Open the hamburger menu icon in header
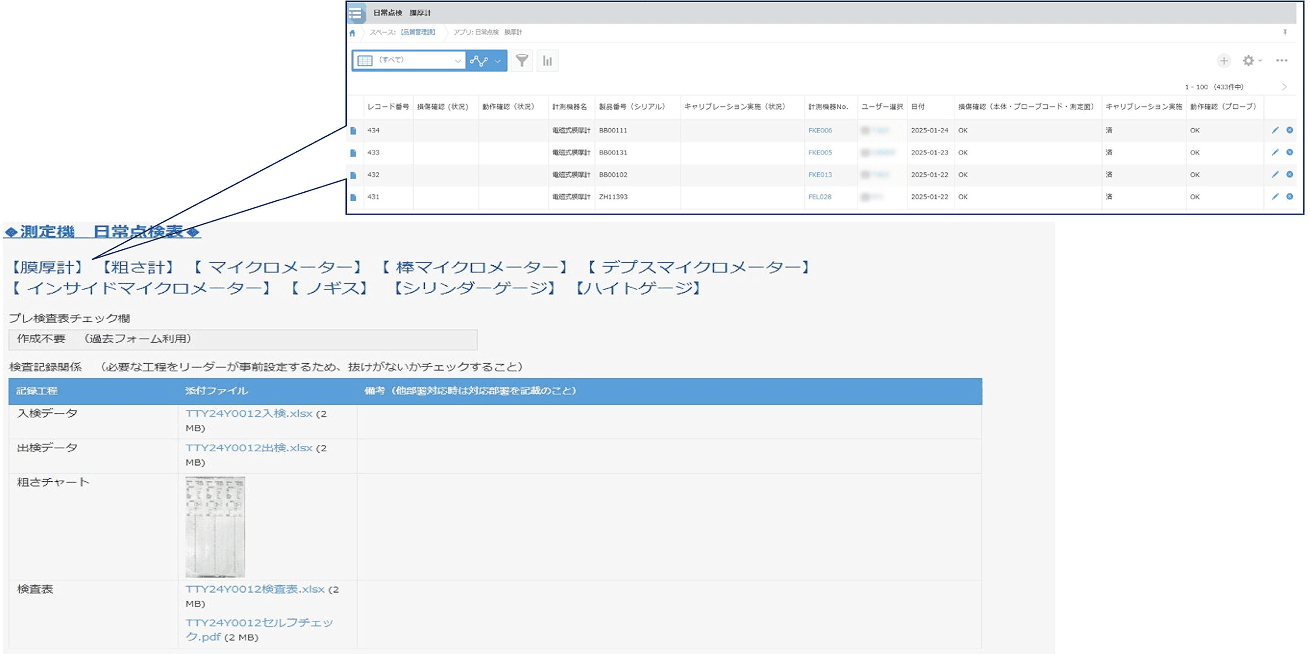This screenshot has width=1310, height=654. click(356, 13)
